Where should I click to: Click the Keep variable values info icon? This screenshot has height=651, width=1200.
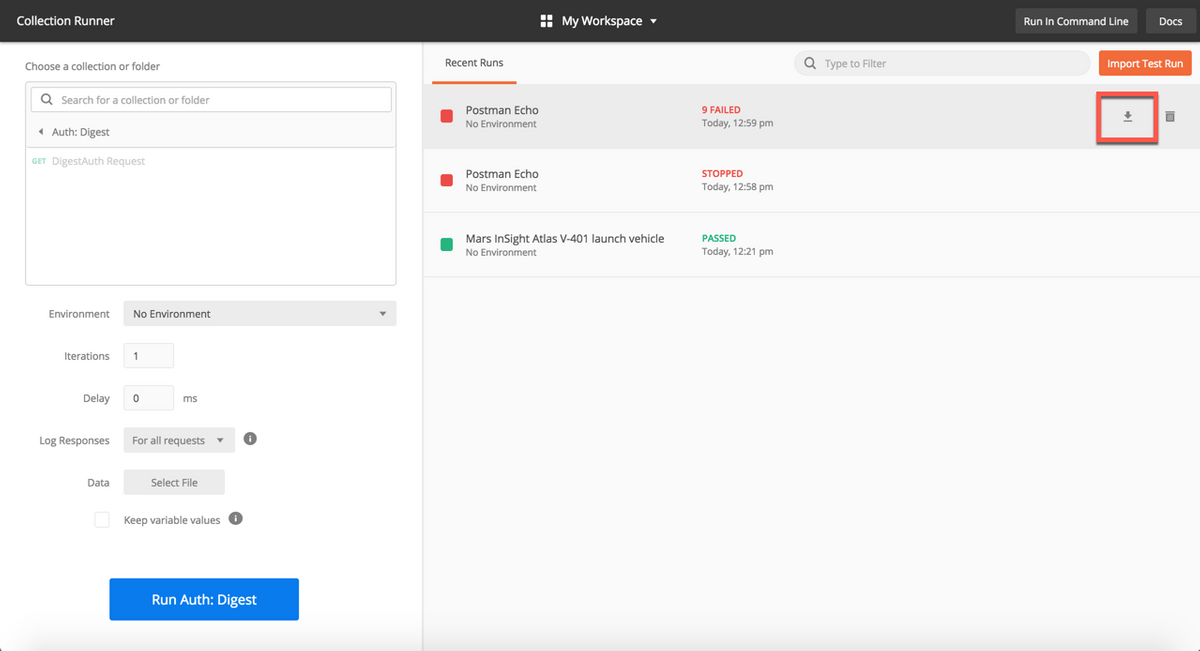pos(235,519)
